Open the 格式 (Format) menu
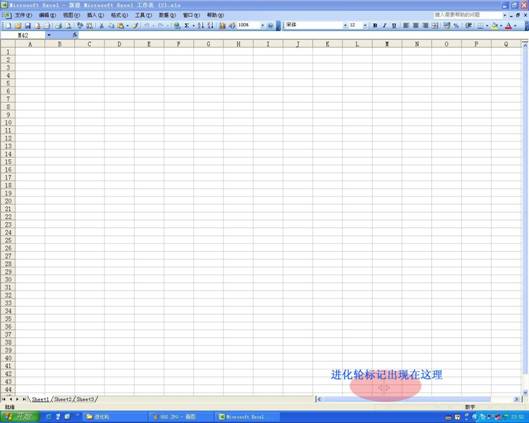The width and height of the screenshot is (529, 423). point(119,15)
